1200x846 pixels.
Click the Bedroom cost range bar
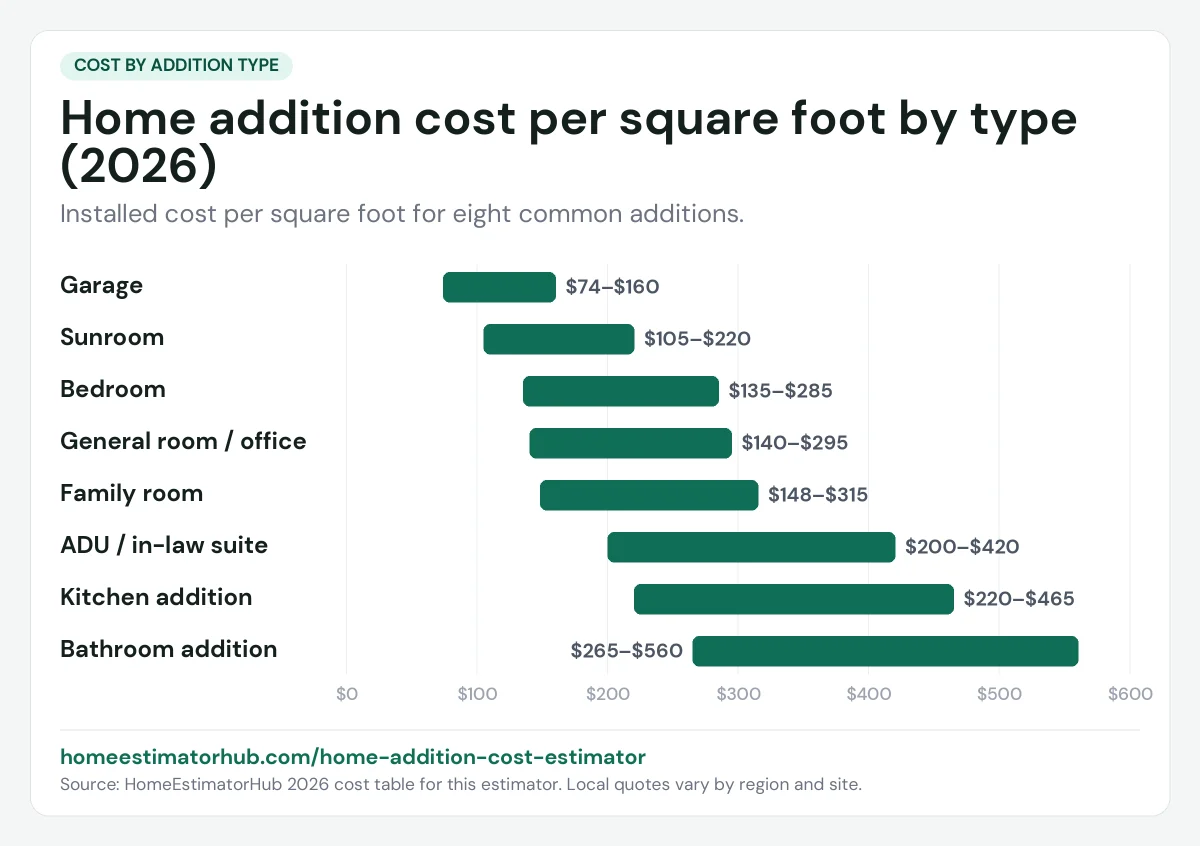coord(621,391)
